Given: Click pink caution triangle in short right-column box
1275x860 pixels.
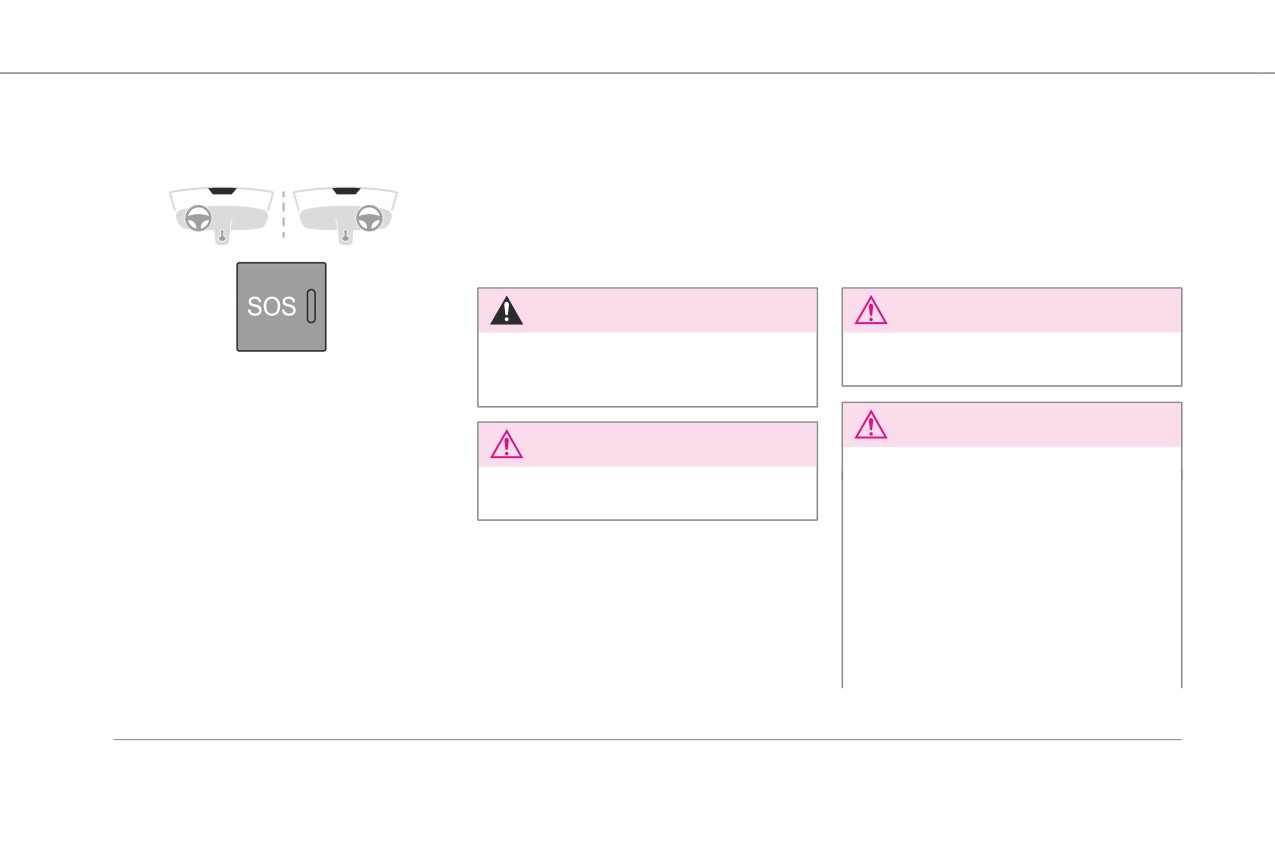Looking at the screenshot, I should 871,312.
